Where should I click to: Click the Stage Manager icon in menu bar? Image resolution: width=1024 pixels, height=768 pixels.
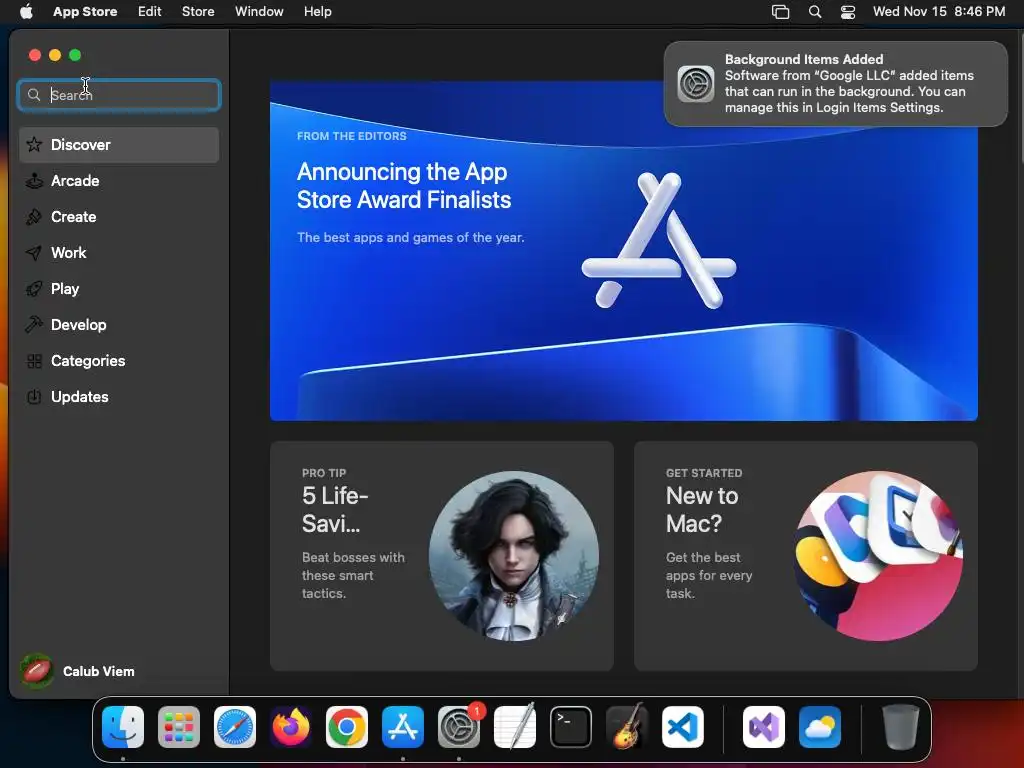(780, 11)
